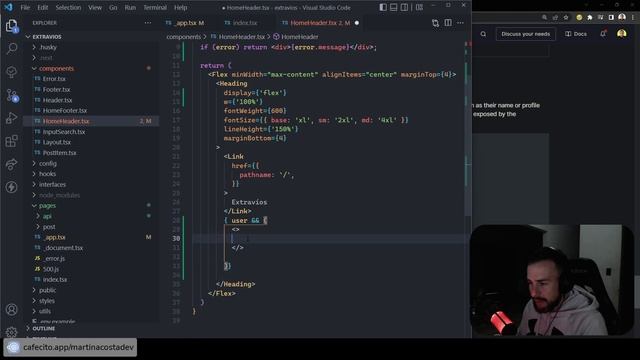Expand the .husky folder
Image resolution: width=640 pixels, height=360 pixels.
(x=48, y=47)
